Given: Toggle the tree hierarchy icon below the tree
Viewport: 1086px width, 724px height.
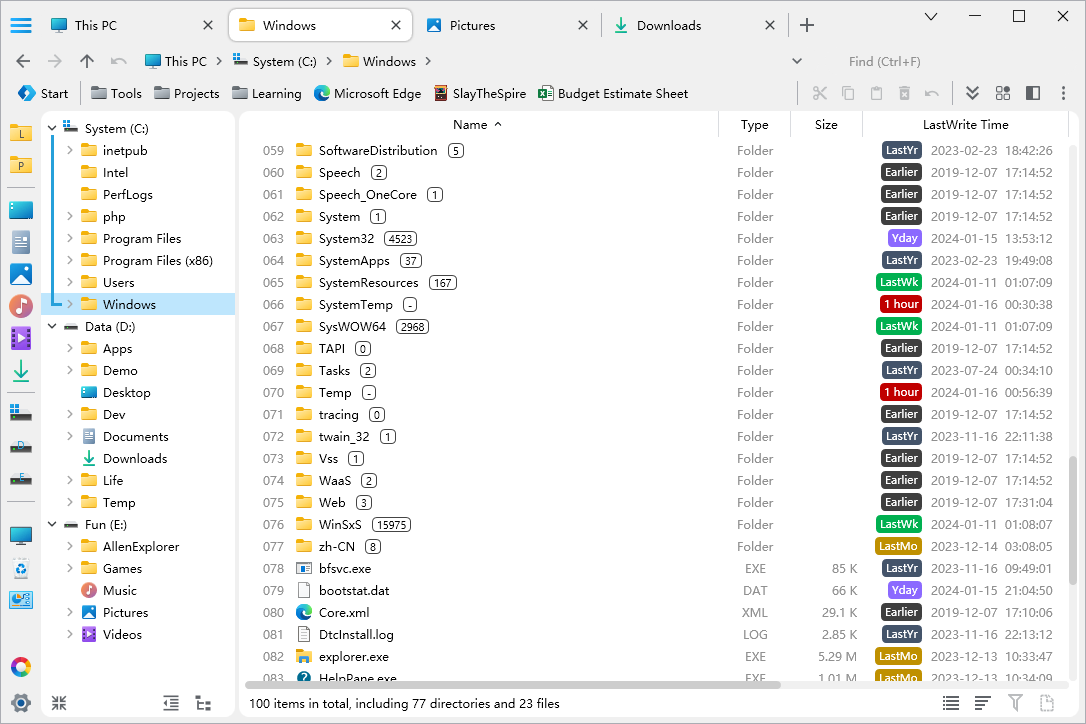Looking at the screenshot, I should (x=203, y=703).
